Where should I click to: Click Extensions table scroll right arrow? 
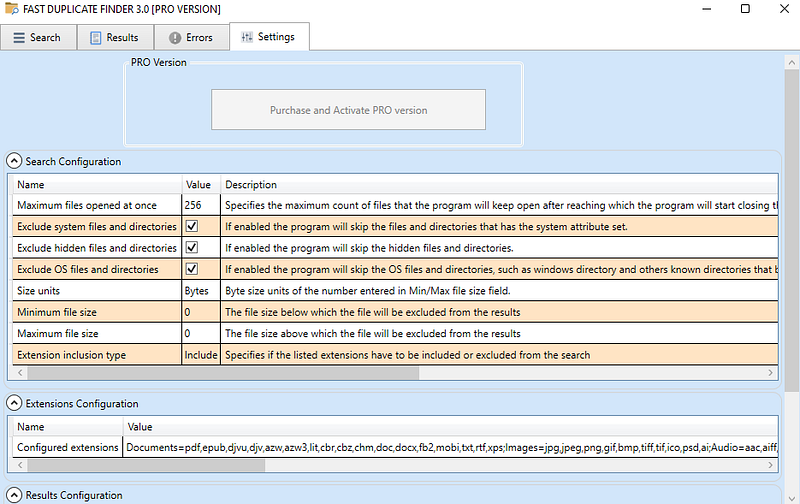pos(770,465)
